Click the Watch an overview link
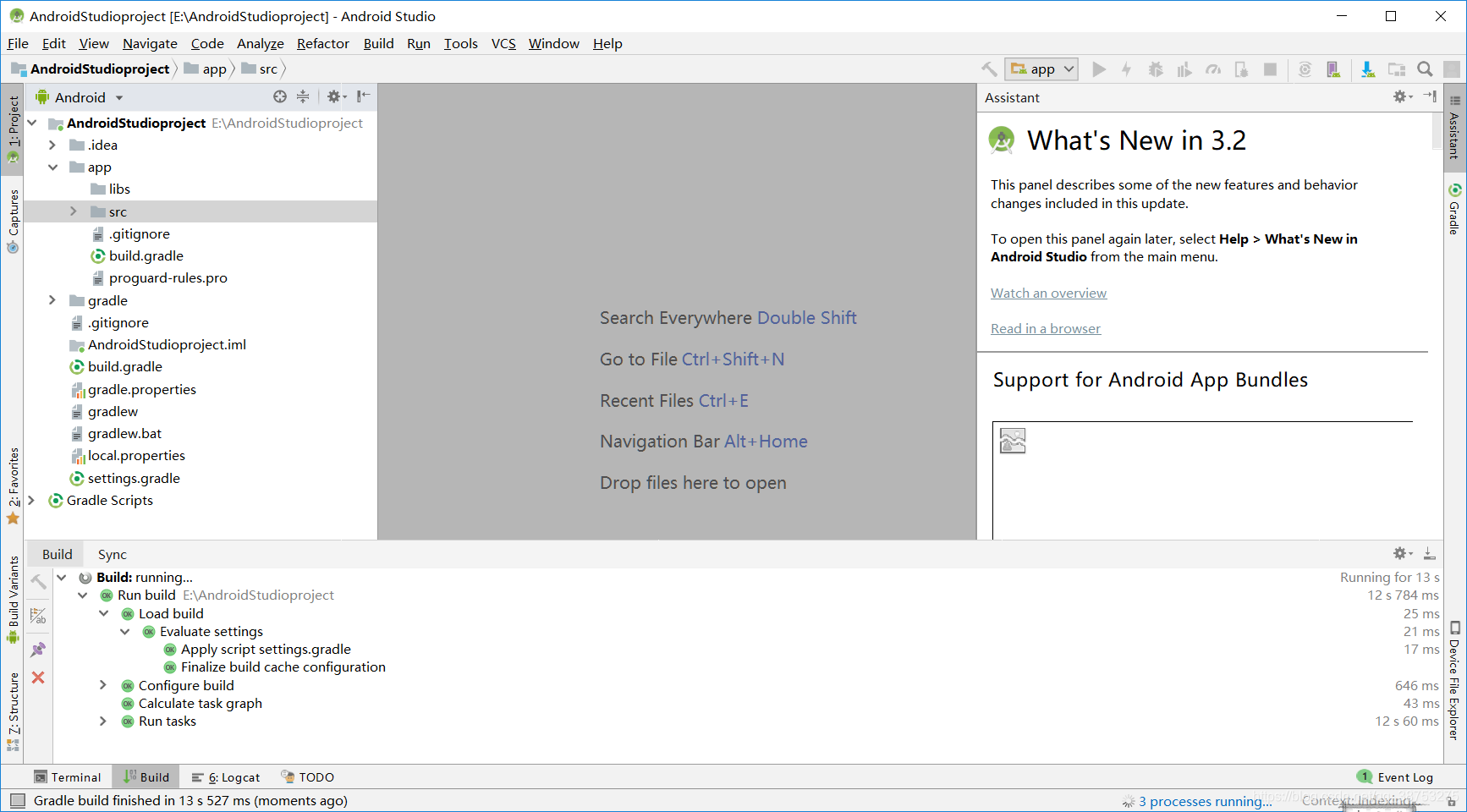This screenshot has height=812, width=1467. point(1048,293)
